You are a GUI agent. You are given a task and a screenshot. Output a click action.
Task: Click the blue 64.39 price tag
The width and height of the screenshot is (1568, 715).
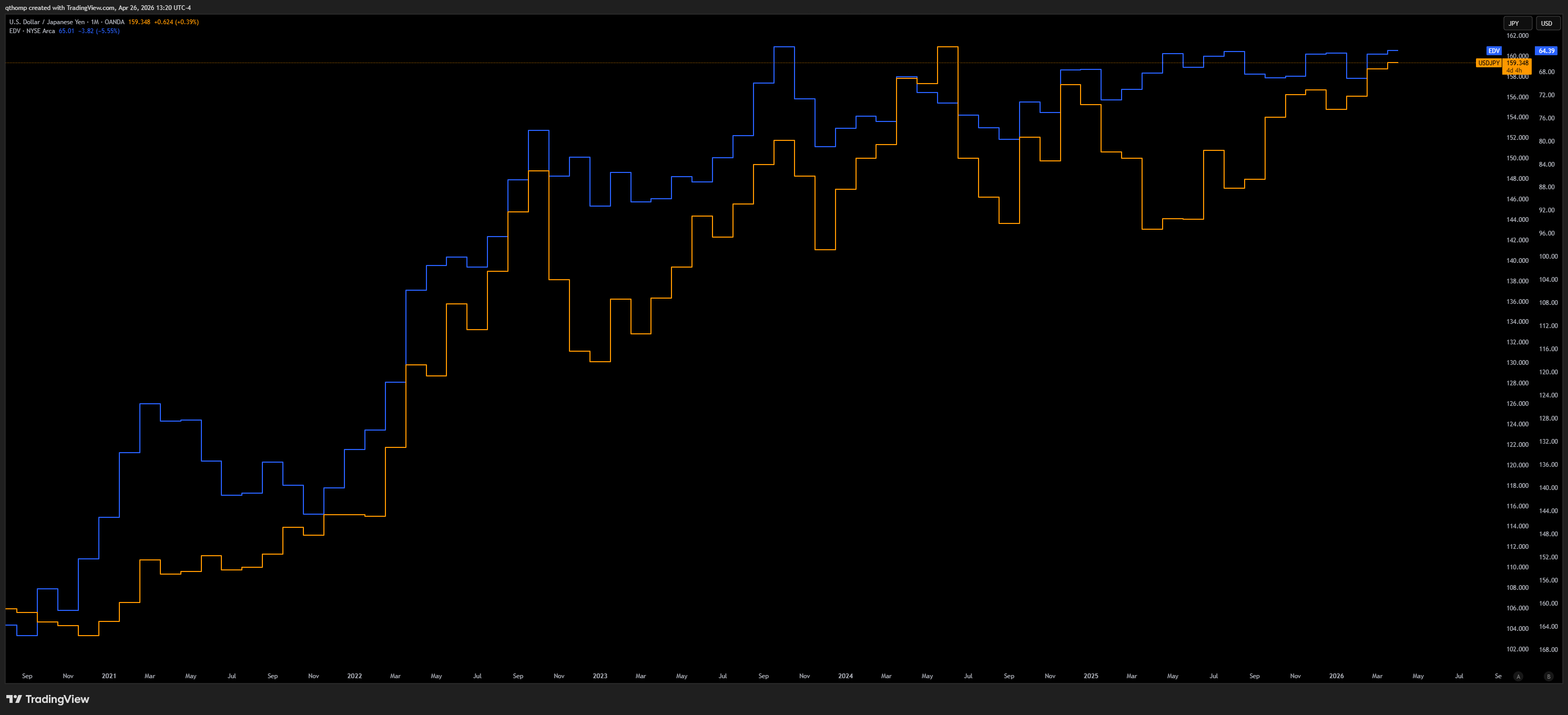tap(1546, 51)
